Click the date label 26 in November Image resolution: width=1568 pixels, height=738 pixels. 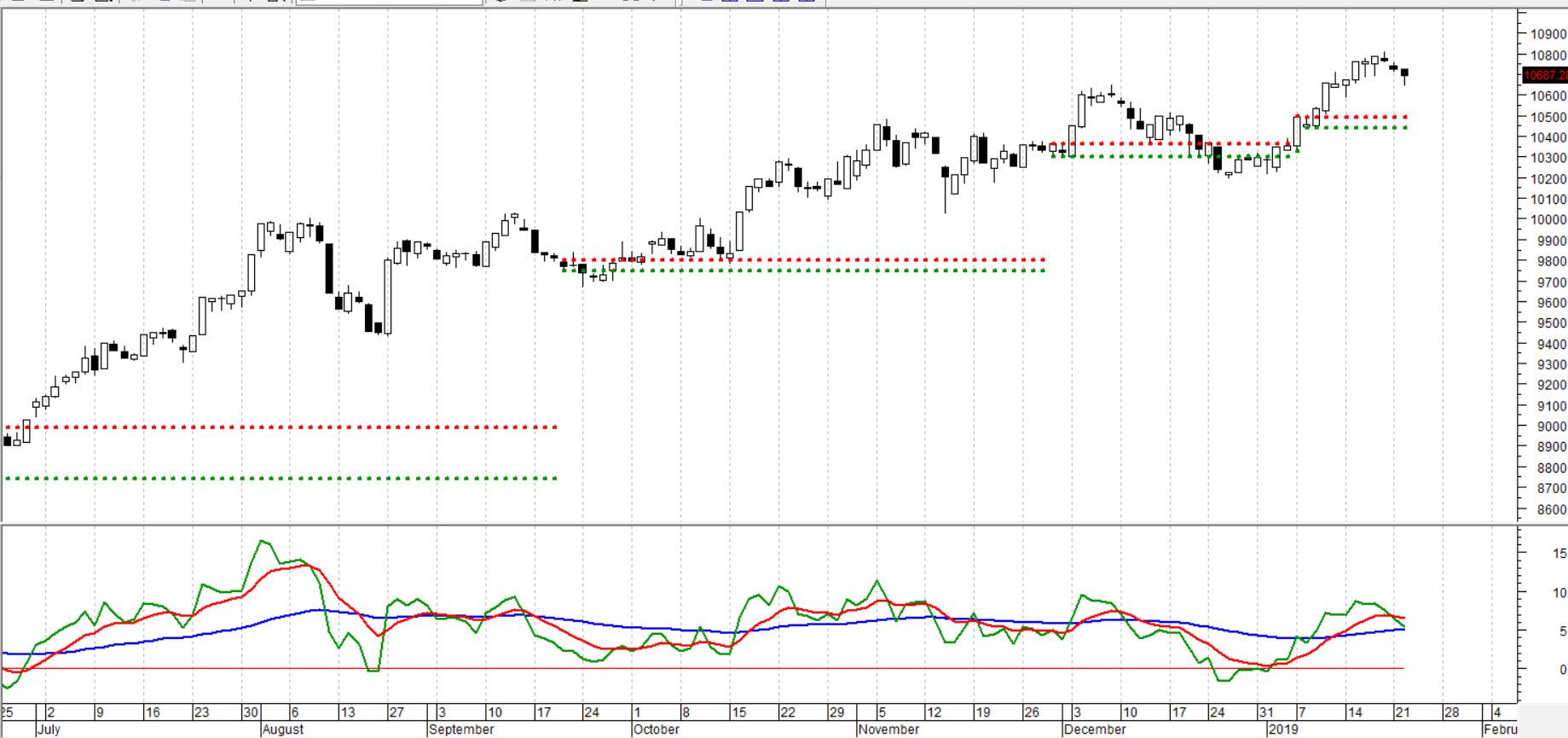1032,712
